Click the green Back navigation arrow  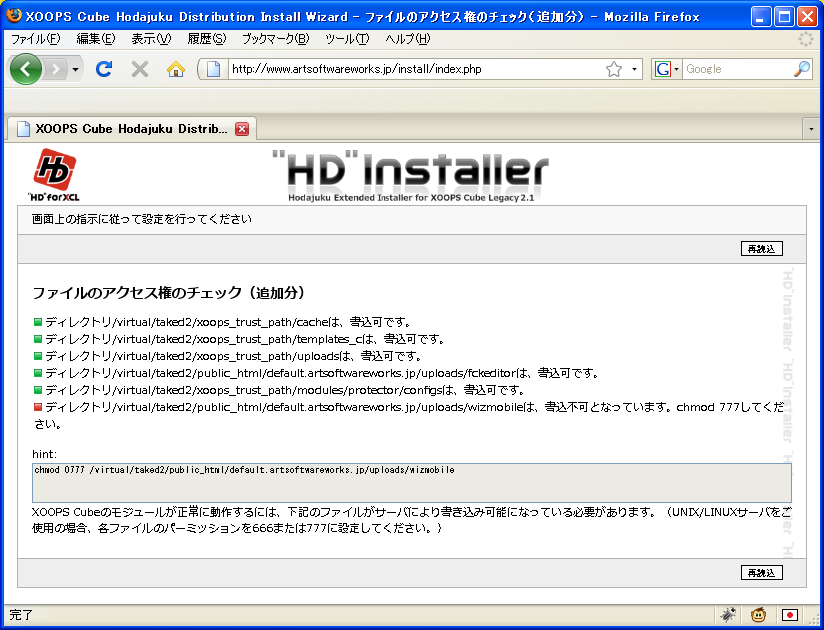(x=26, y=69)
